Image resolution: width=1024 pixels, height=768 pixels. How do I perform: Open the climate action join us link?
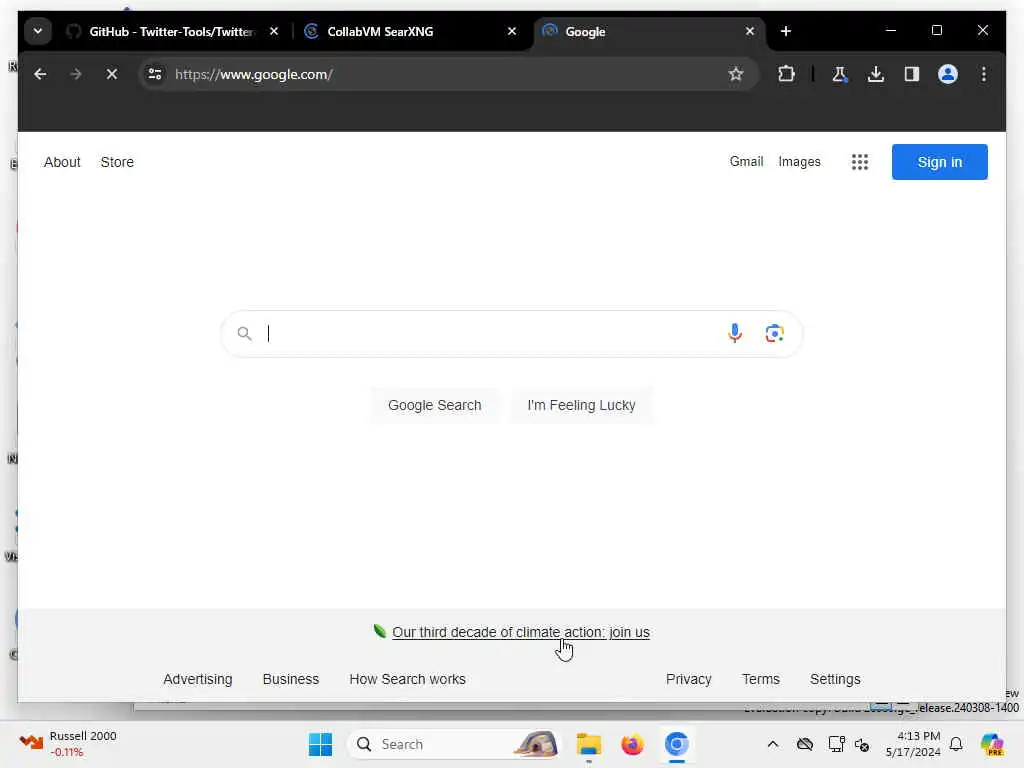(520, 632)
